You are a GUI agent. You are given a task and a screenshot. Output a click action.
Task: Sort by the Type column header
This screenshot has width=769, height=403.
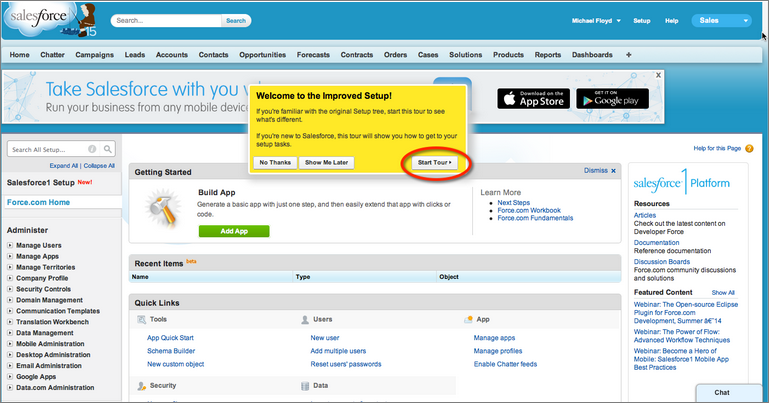click(x=303, y=277)
